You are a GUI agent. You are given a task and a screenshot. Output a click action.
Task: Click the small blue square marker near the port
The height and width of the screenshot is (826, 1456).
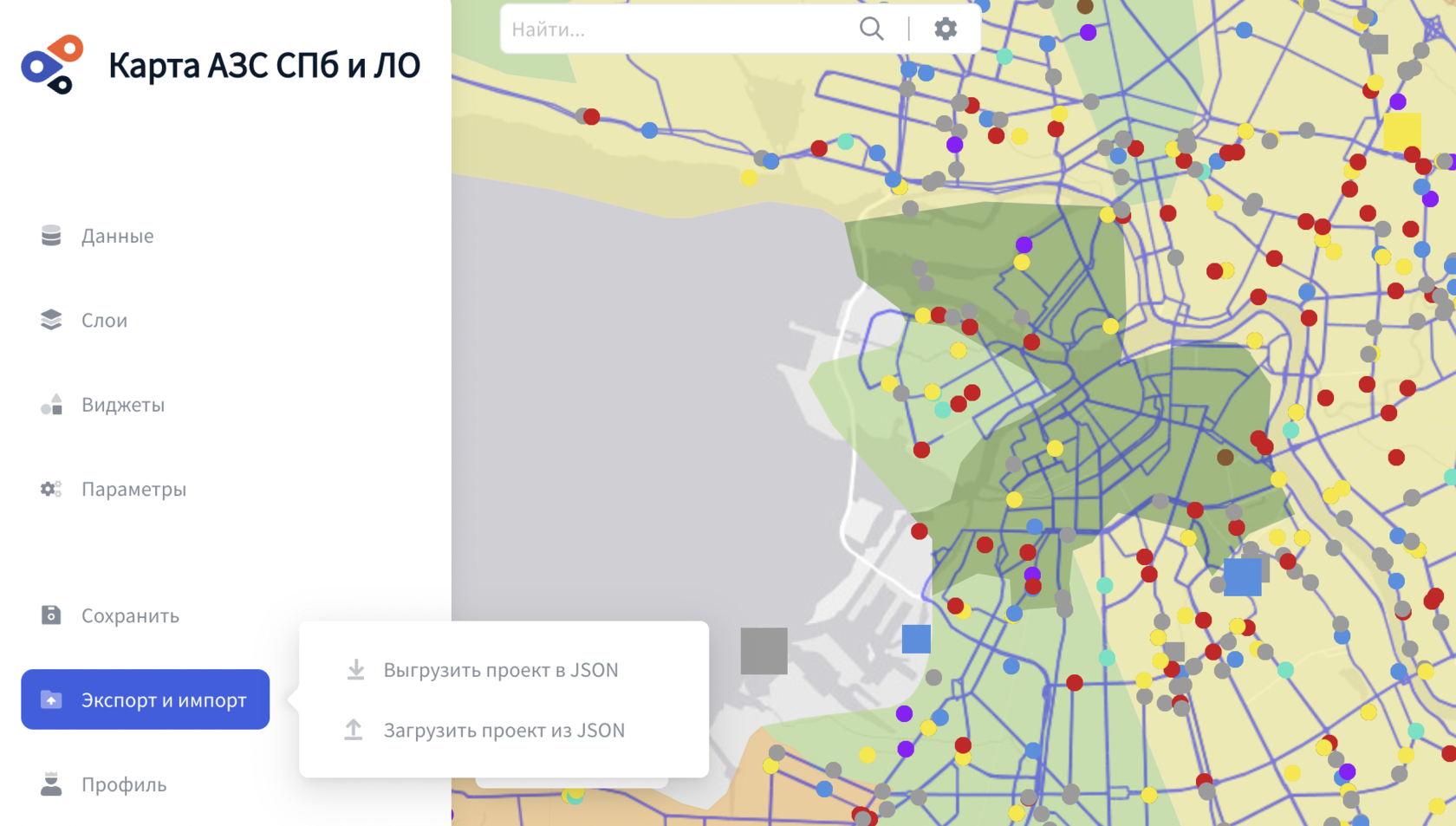pyautogui.click(x=916, y=639)
